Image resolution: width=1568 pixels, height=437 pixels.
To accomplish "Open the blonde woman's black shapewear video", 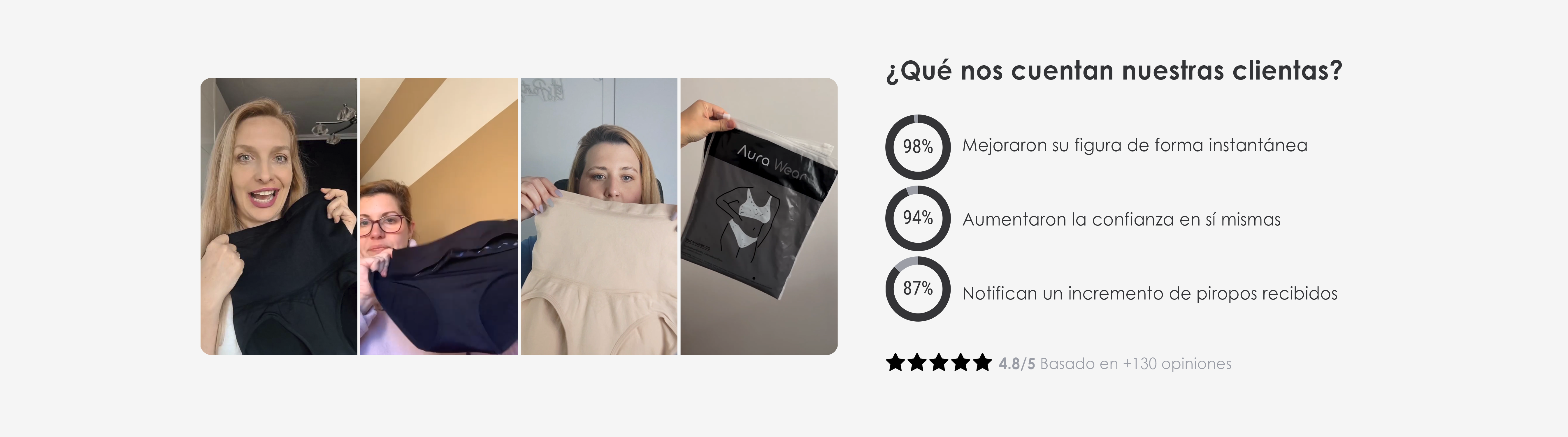I will coord(279,217).
